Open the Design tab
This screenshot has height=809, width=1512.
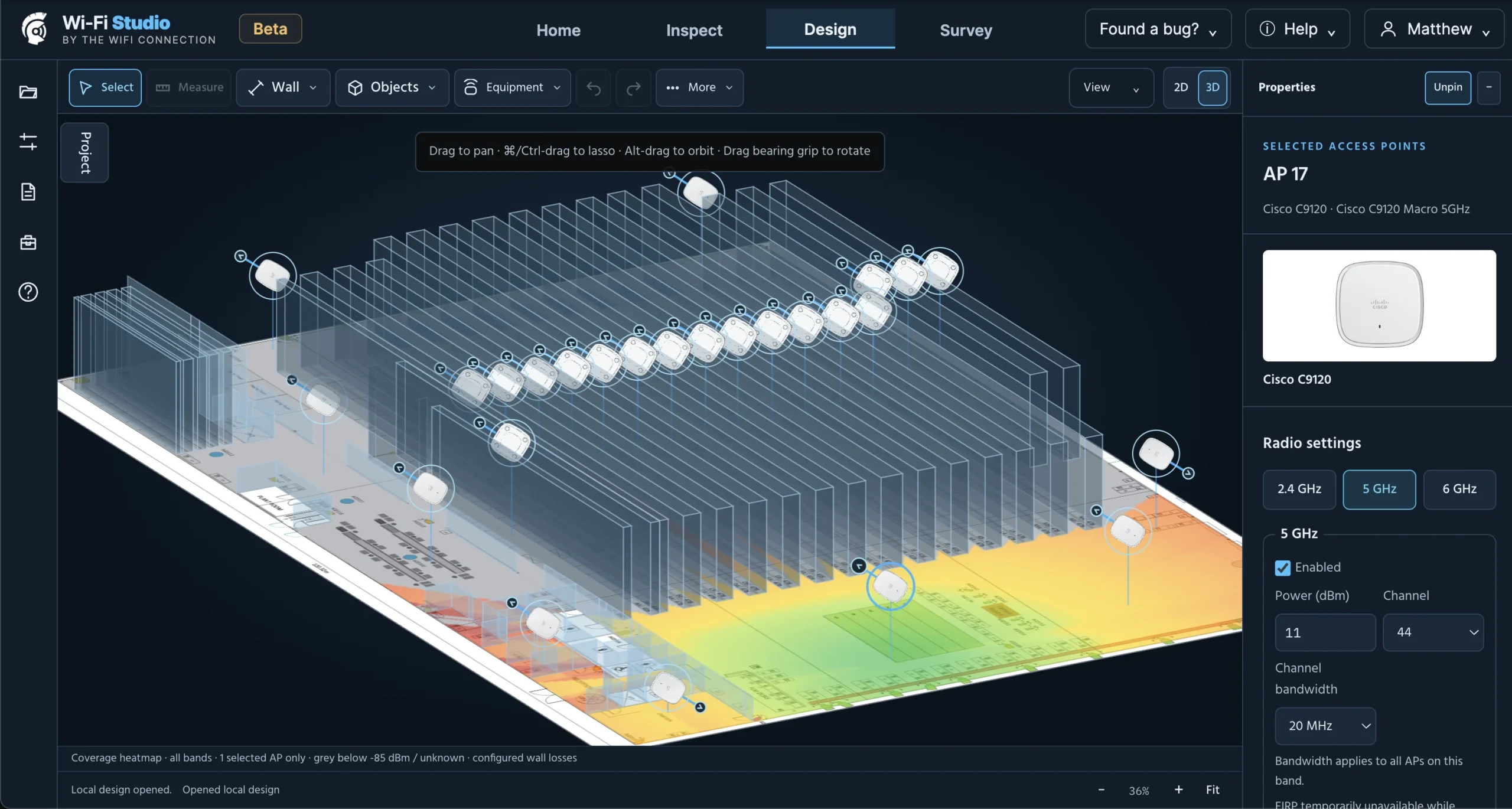point(830,29)
